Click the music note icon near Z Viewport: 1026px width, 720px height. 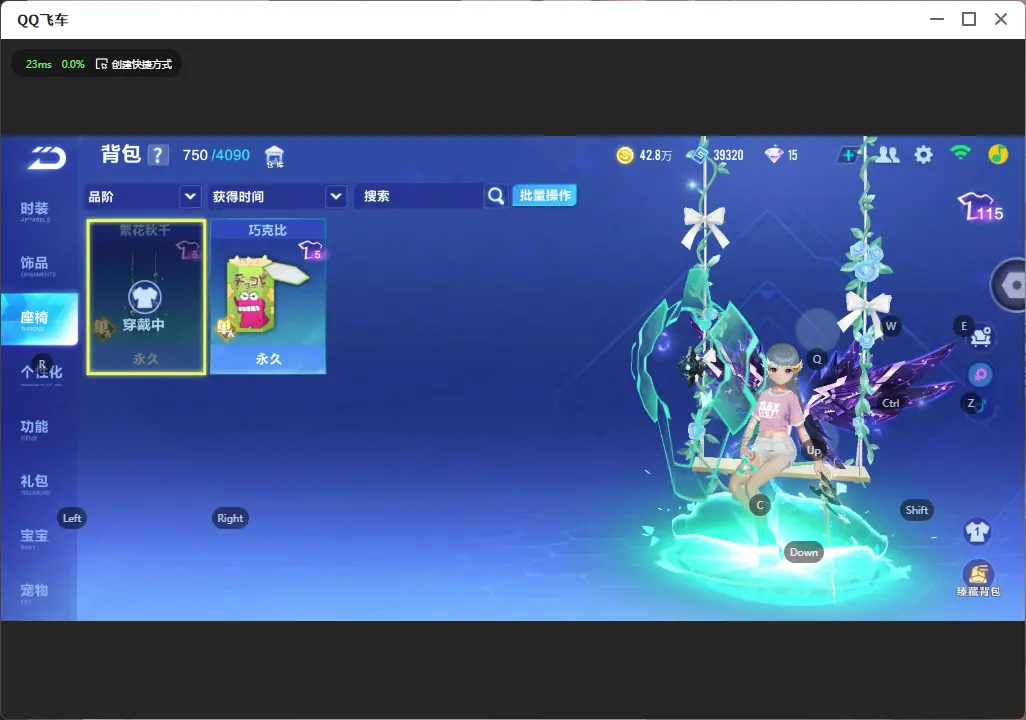pyautogui.click(x=980, y=406)
